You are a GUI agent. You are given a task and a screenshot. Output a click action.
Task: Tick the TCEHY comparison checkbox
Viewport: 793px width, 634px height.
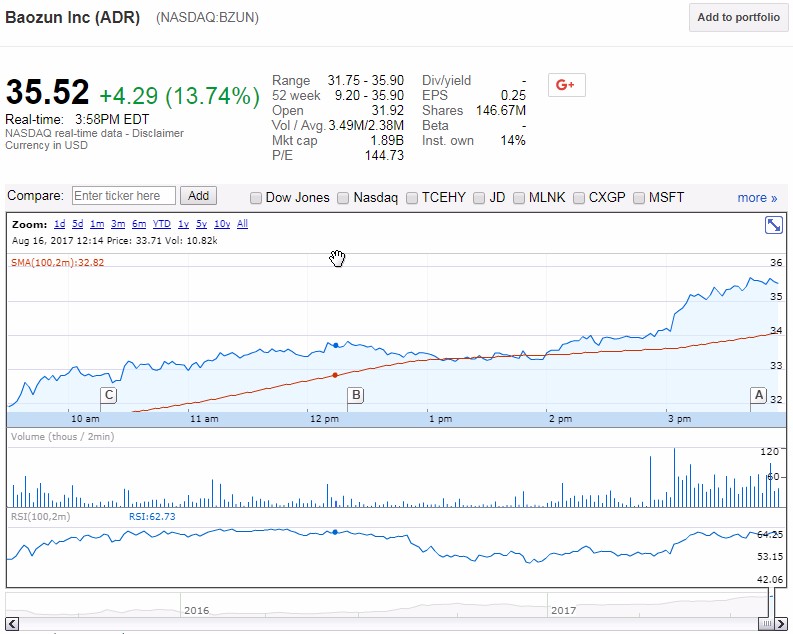pyautogui.click(x=412, y=198)
